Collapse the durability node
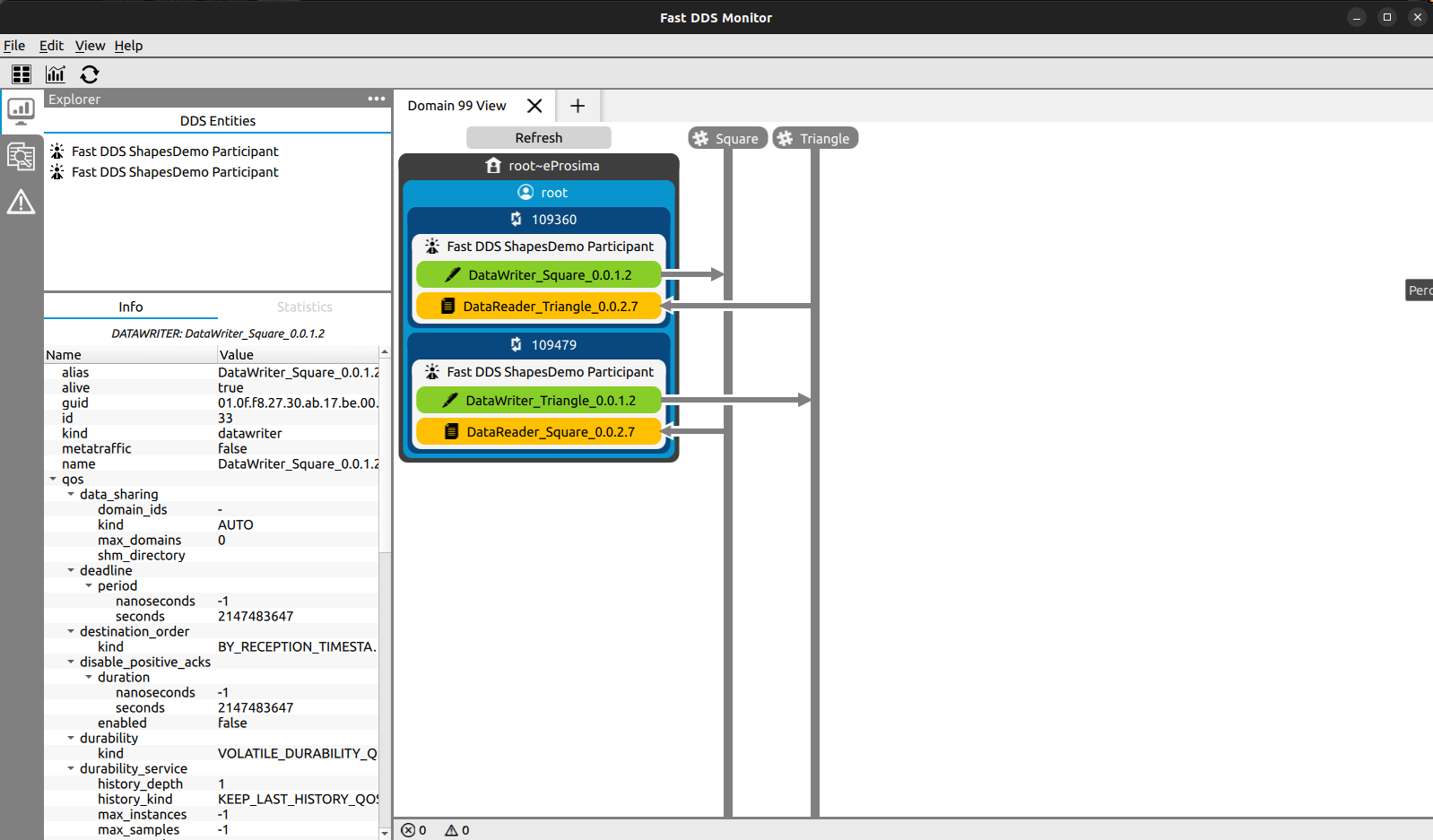The height and width of the screenshot is (840, 1433). coord(71,738)
